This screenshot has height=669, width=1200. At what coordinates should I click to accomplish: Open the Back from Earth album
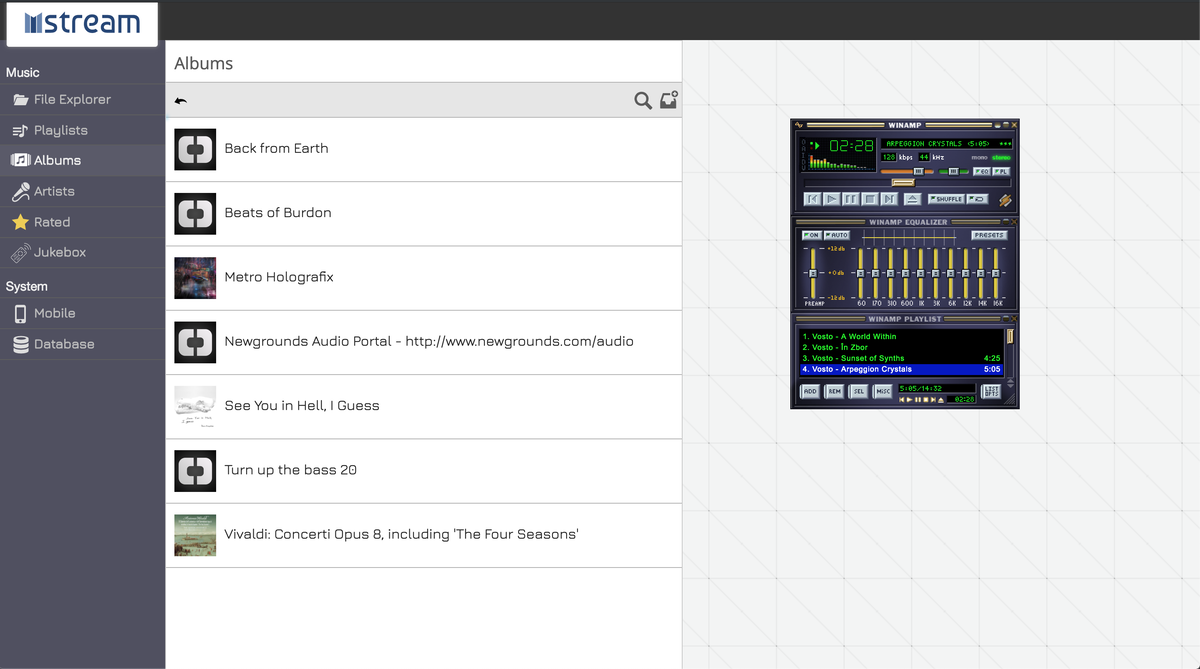(x=424, y=150)
